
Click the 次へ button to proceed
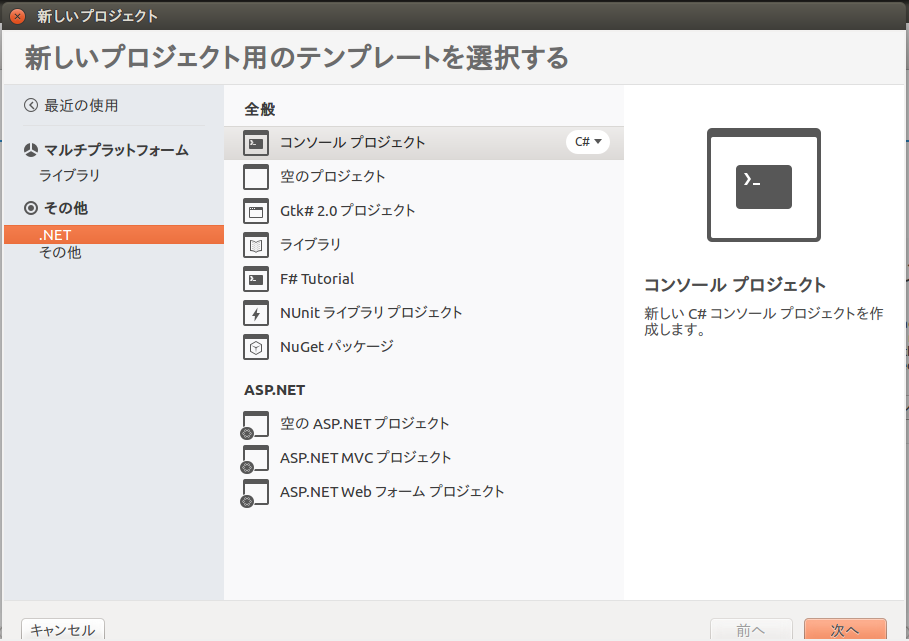pos(845,632)
